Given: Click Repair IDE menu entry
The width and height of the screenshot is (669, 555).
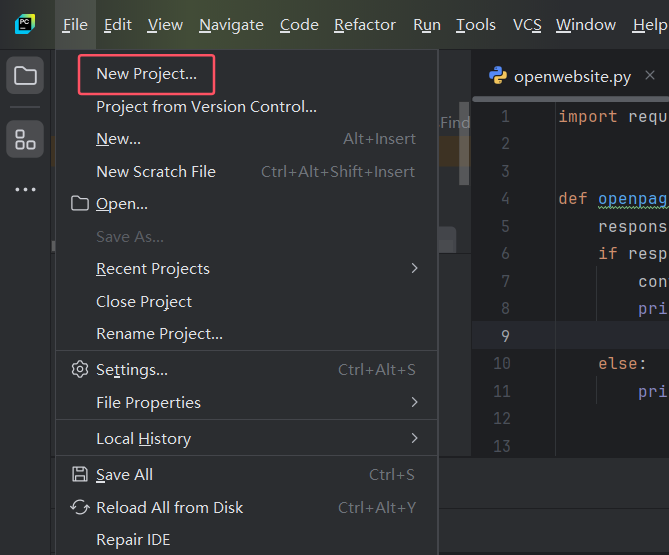Looking at the screenshot, I should tap(133, 540).
